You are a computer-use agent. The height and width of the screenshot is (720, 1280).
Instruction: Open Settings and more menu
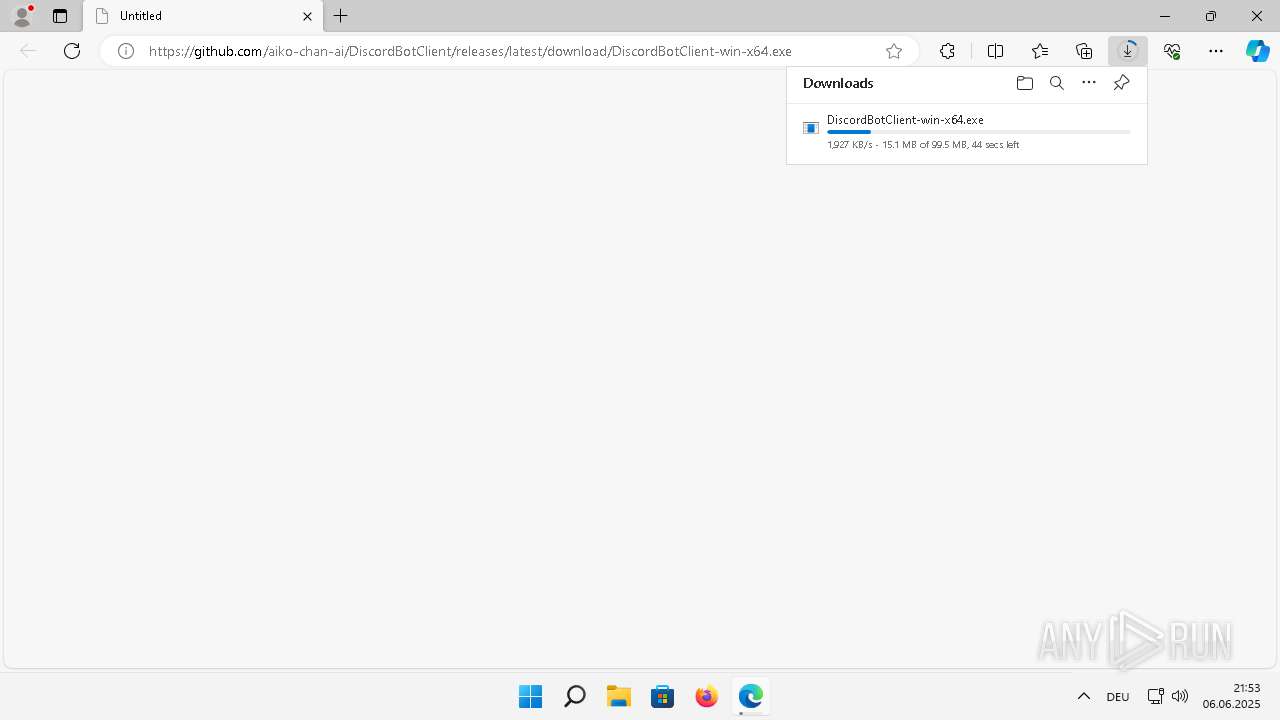[x=1216, y=51]
